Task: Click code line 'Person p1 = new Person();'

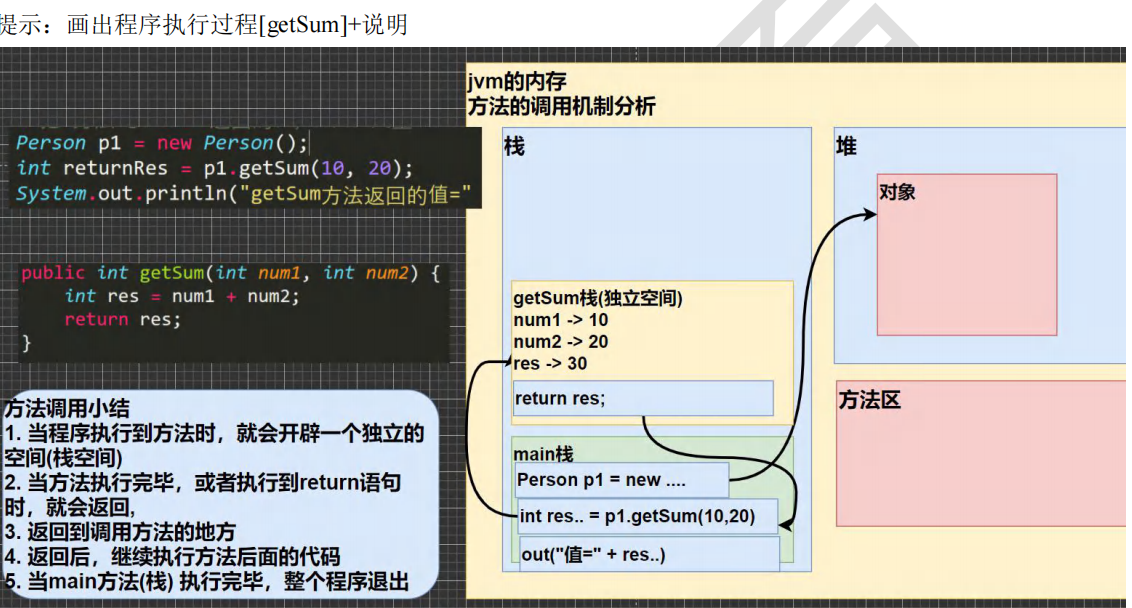Action: pyautogui.click(x=162, y=143)
